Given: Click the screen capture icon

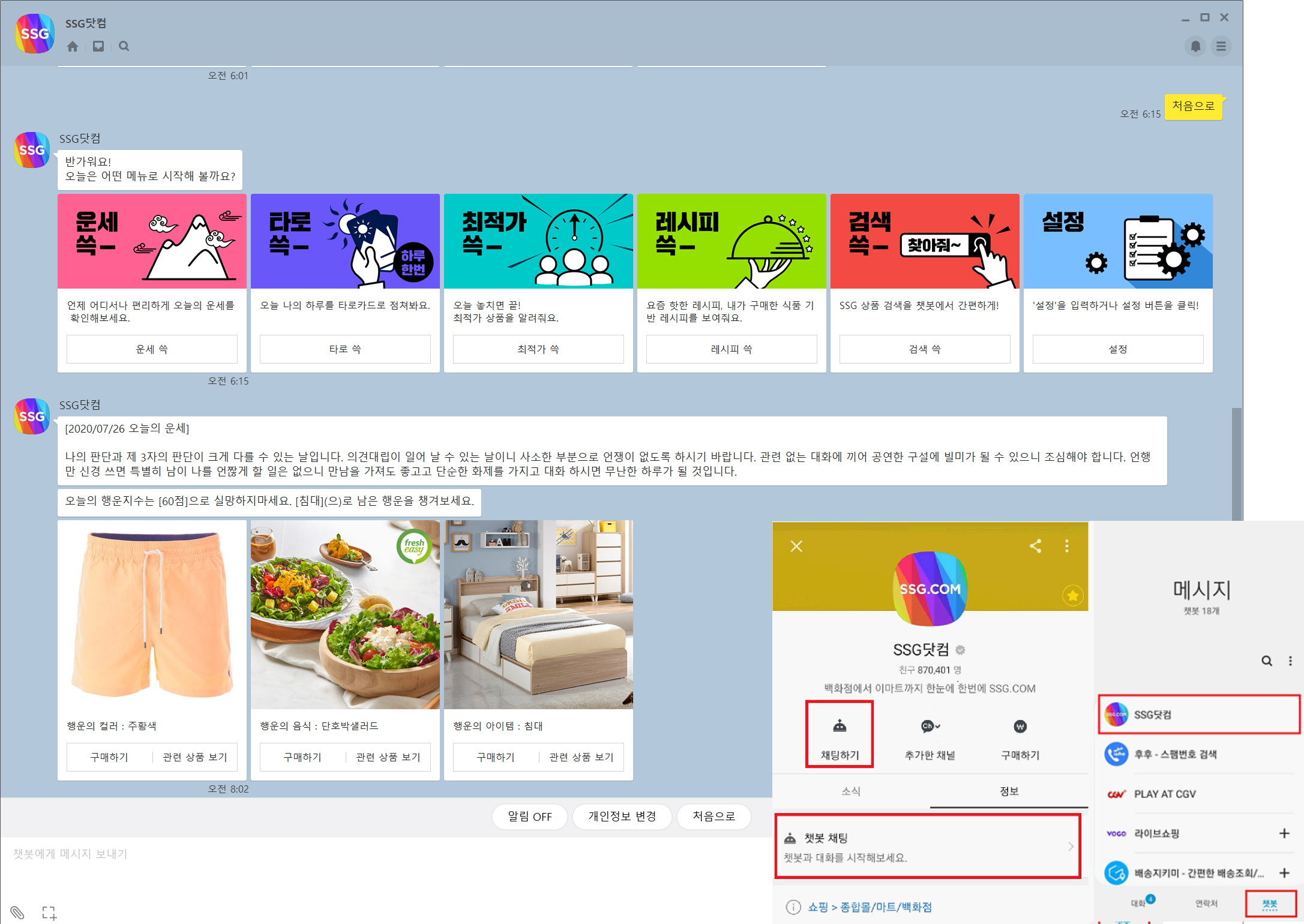Looking at the screenshot, I should [x=49, y=913].
